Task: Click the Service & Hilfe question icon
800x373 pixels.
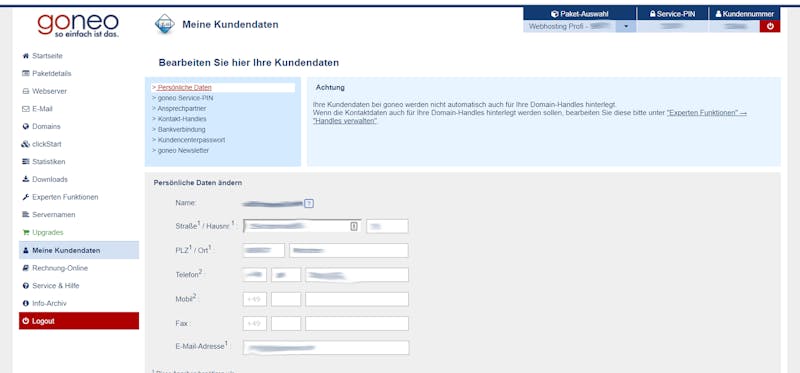Action: [x=26, y=286]
